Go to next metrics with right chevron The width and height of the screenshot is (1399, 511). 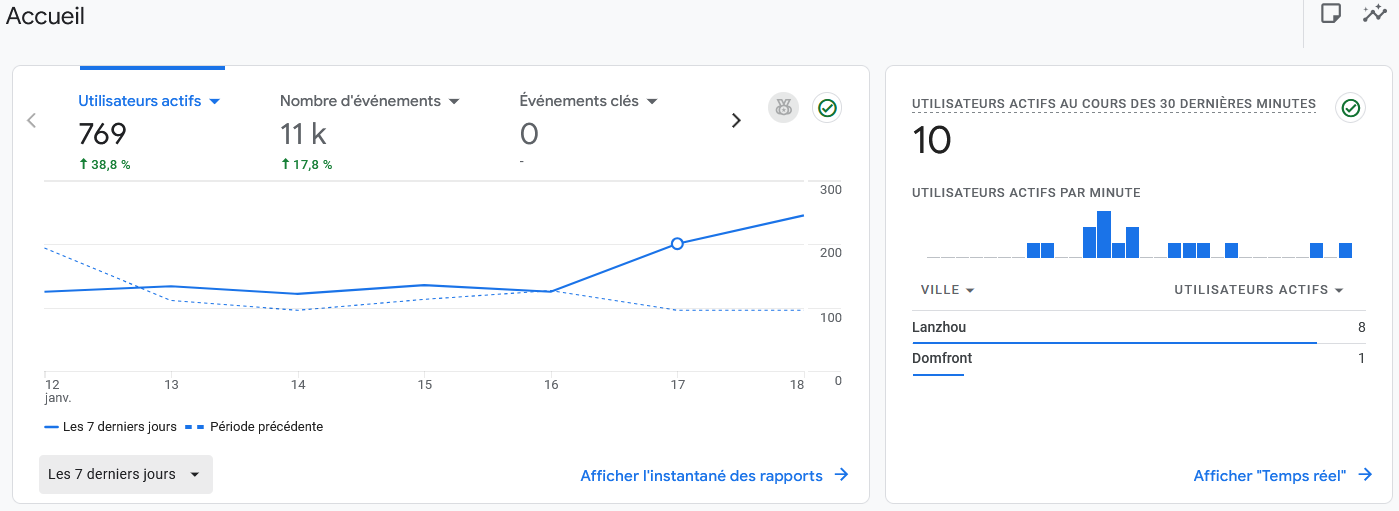click(x=736, y=121)
